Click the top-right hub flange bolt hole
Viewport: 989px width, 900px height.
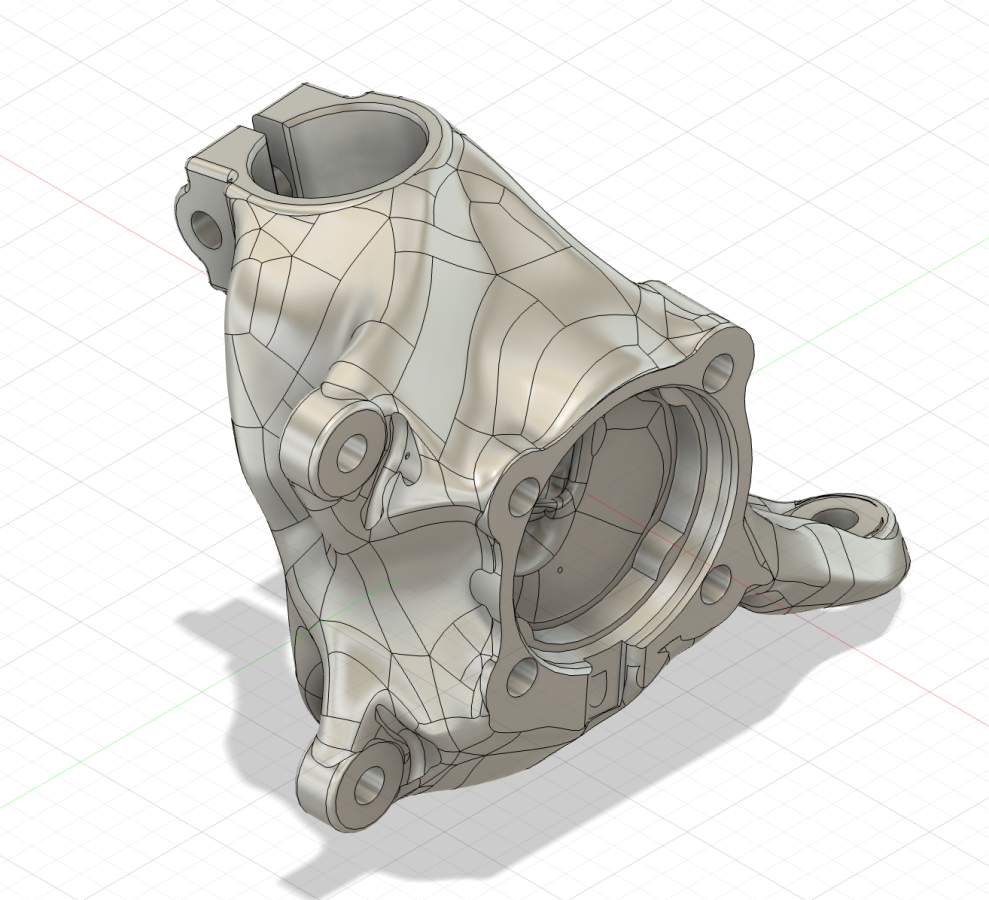(717, 374)
